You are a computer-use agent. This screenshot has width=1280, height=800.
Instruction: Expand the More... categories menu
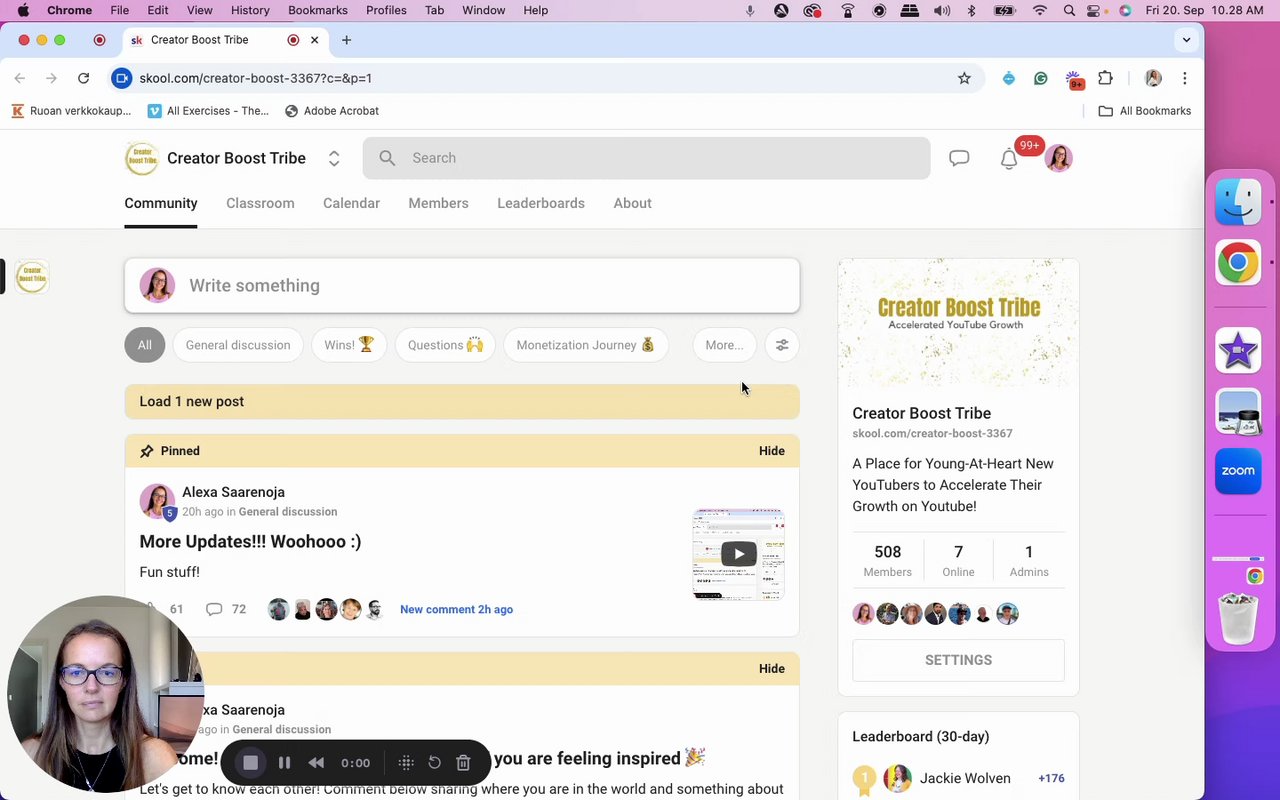point(724,345)
